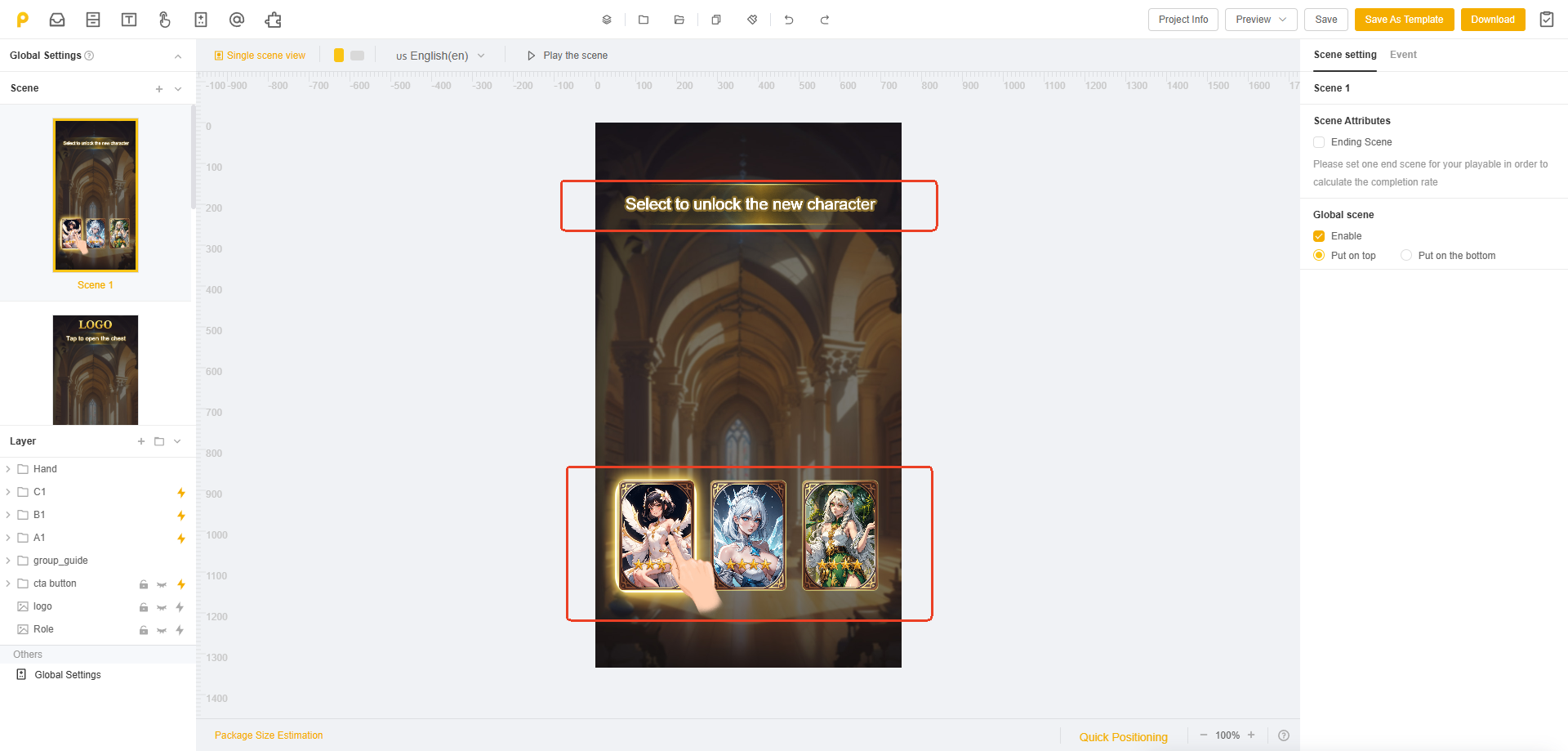Click the closed folder icon in center toolbar
This screenshot has height=751, width=1568.
pyautogui.click(x=644, y=20)
